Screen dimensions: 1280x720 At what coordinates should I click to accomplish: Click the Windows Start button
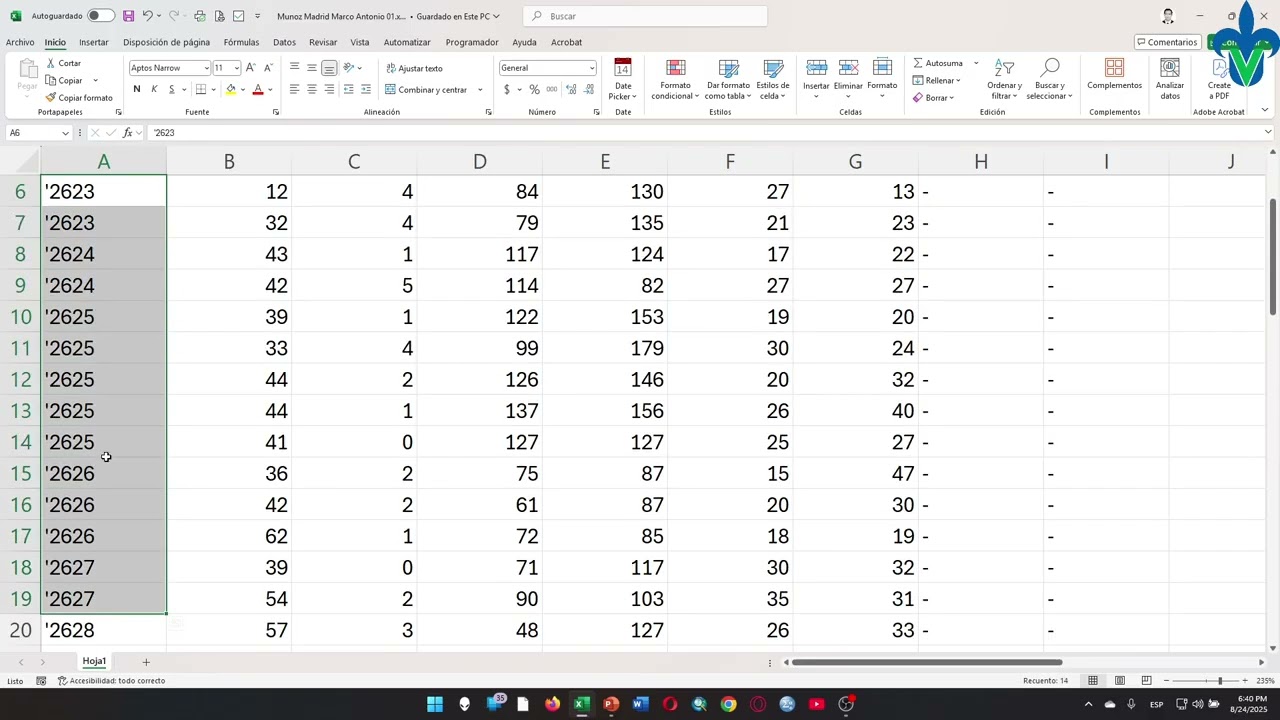435,704
